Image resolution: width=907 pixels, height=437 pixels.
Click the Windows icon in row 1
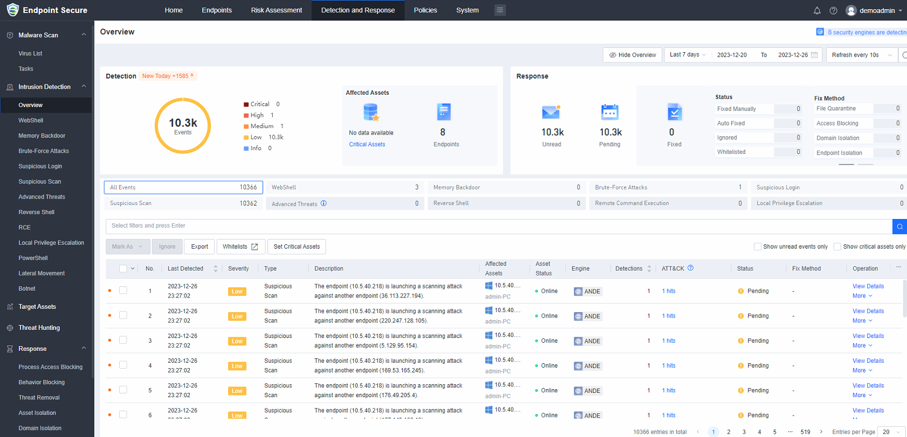click(x=488, y=286)
